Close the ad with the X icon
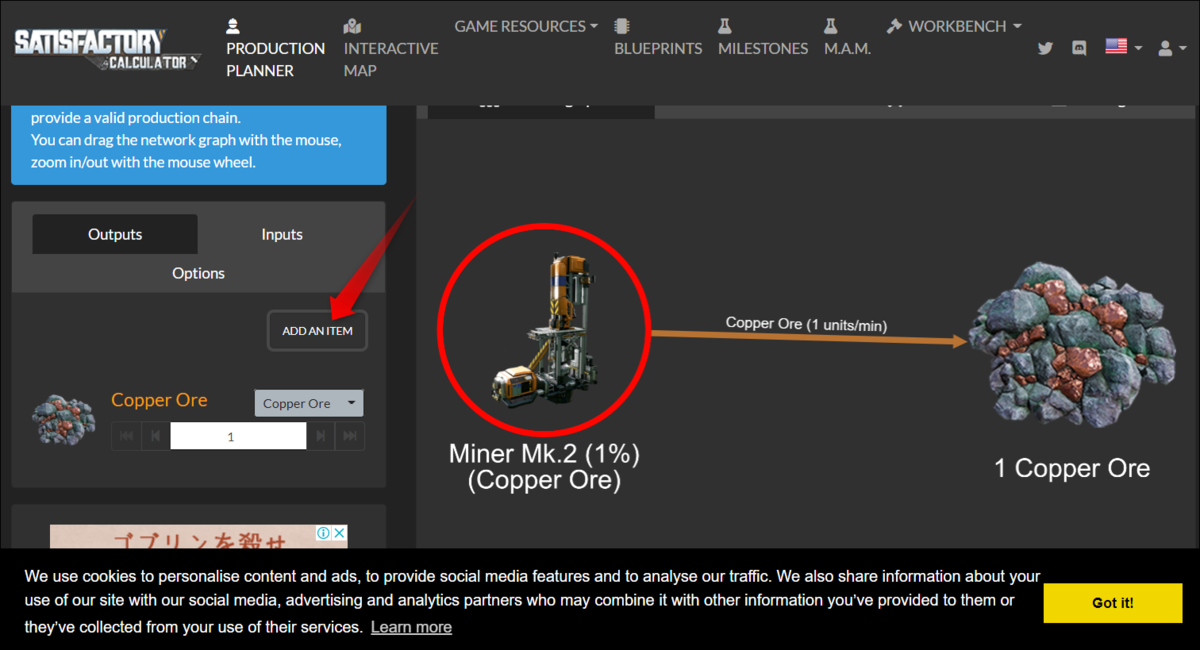The image size is (1200, 650). pyautogui.click(x=339, y=533)
